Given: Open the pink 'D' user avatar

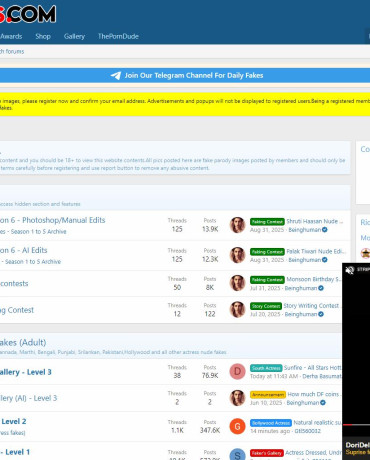Looking at the screenshot, I should (x=237, y=372).
